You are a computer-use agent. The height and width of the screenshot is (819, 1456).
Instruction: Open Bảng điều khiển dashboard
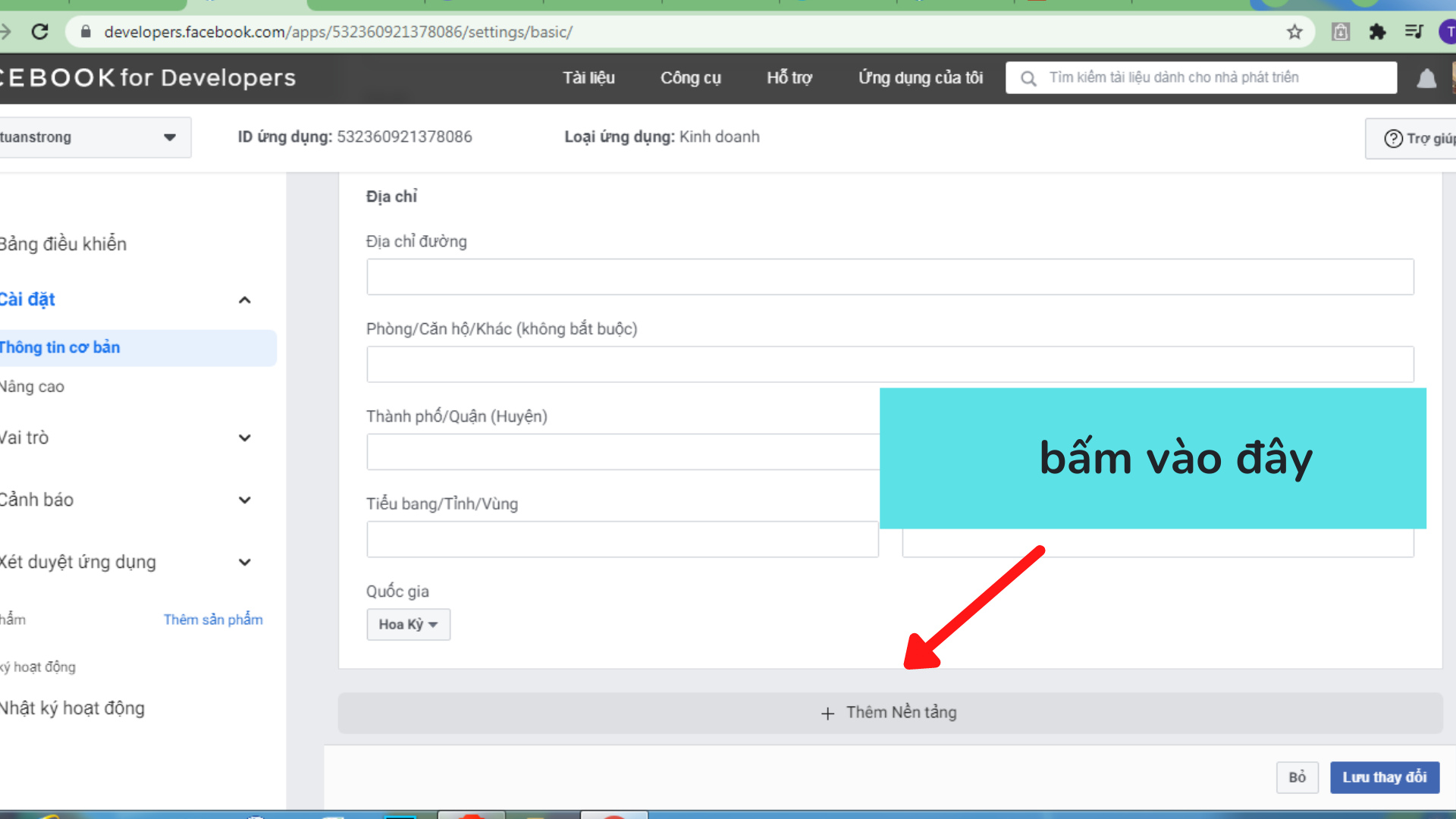click(x=63, y=244)
